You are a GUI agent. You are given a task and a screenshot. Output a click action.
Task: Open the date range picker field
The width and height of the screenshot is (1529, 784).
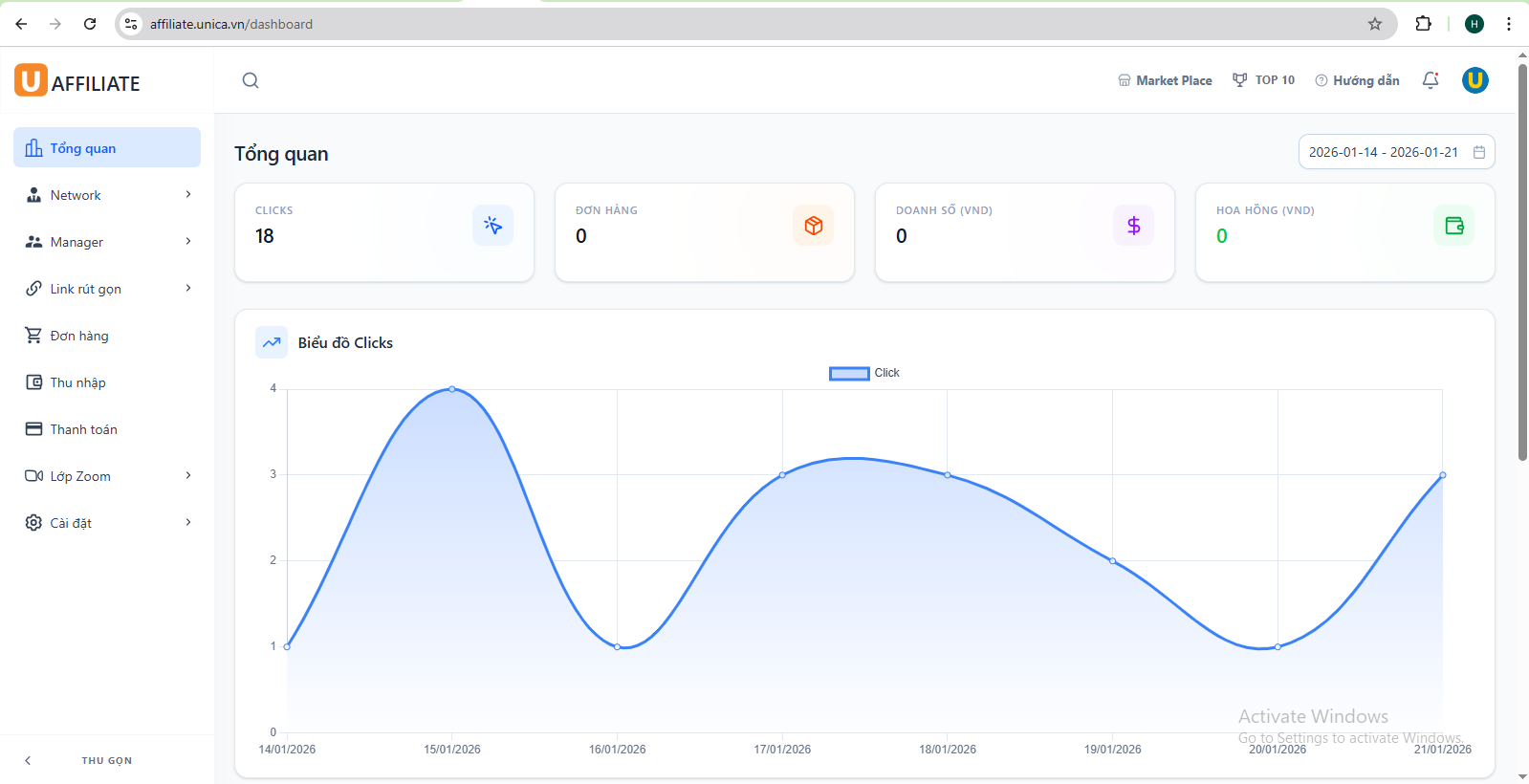click(1395, 152)
